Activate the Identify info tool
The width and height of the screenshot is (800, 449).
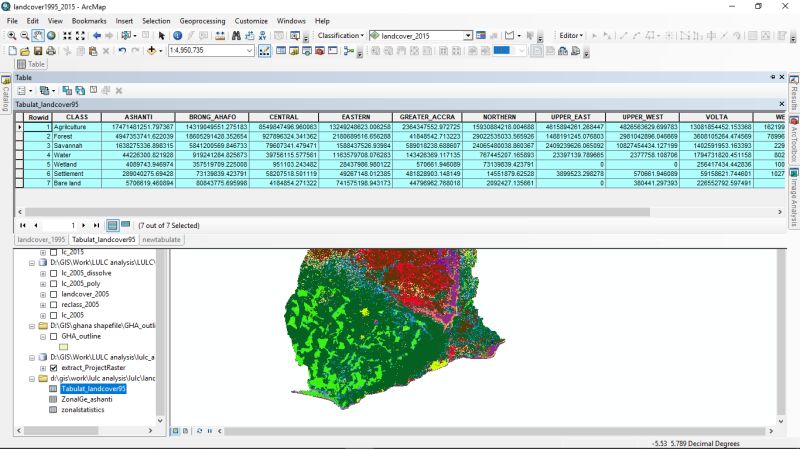(x=178, y=36)
